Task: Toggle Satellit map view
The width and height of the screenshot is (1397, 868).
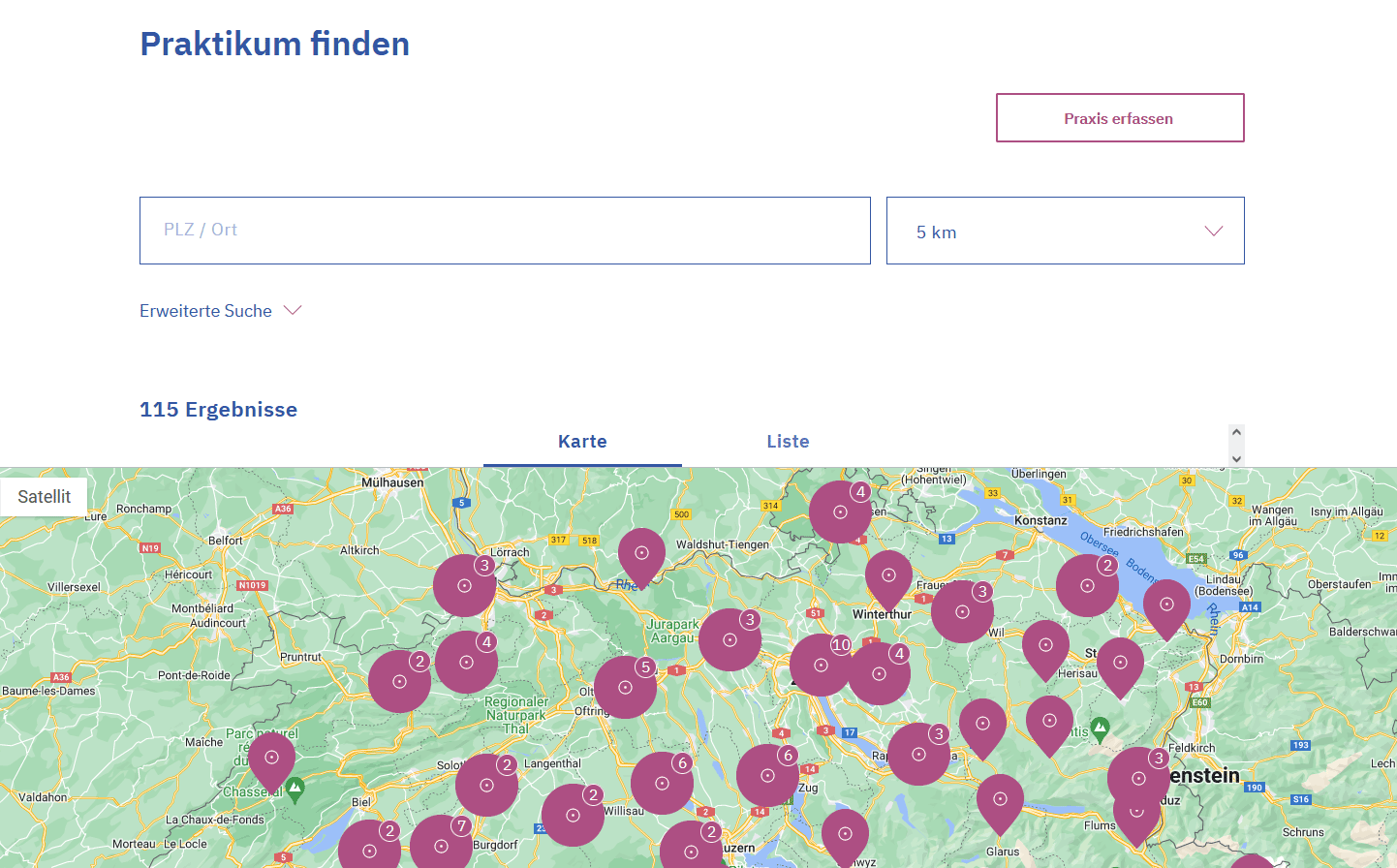Action: 45,497
